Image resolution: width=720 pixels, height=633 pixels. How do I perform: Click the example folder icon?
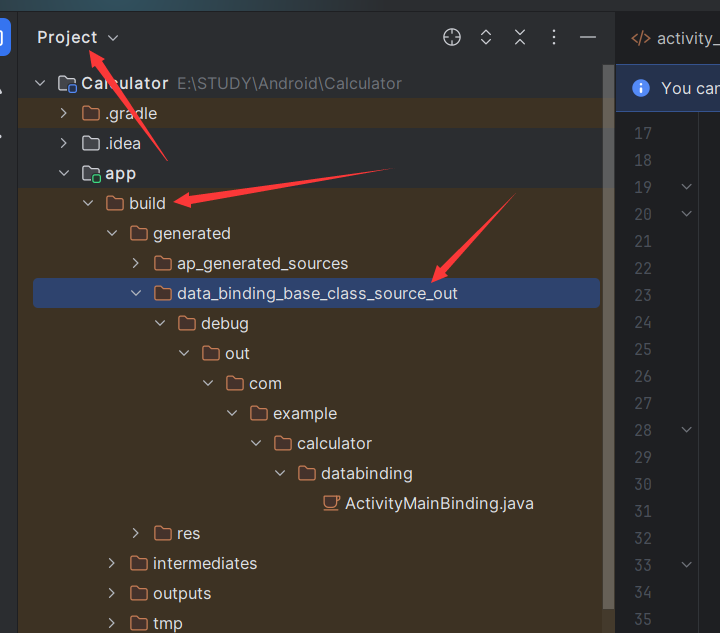[259, 413]
